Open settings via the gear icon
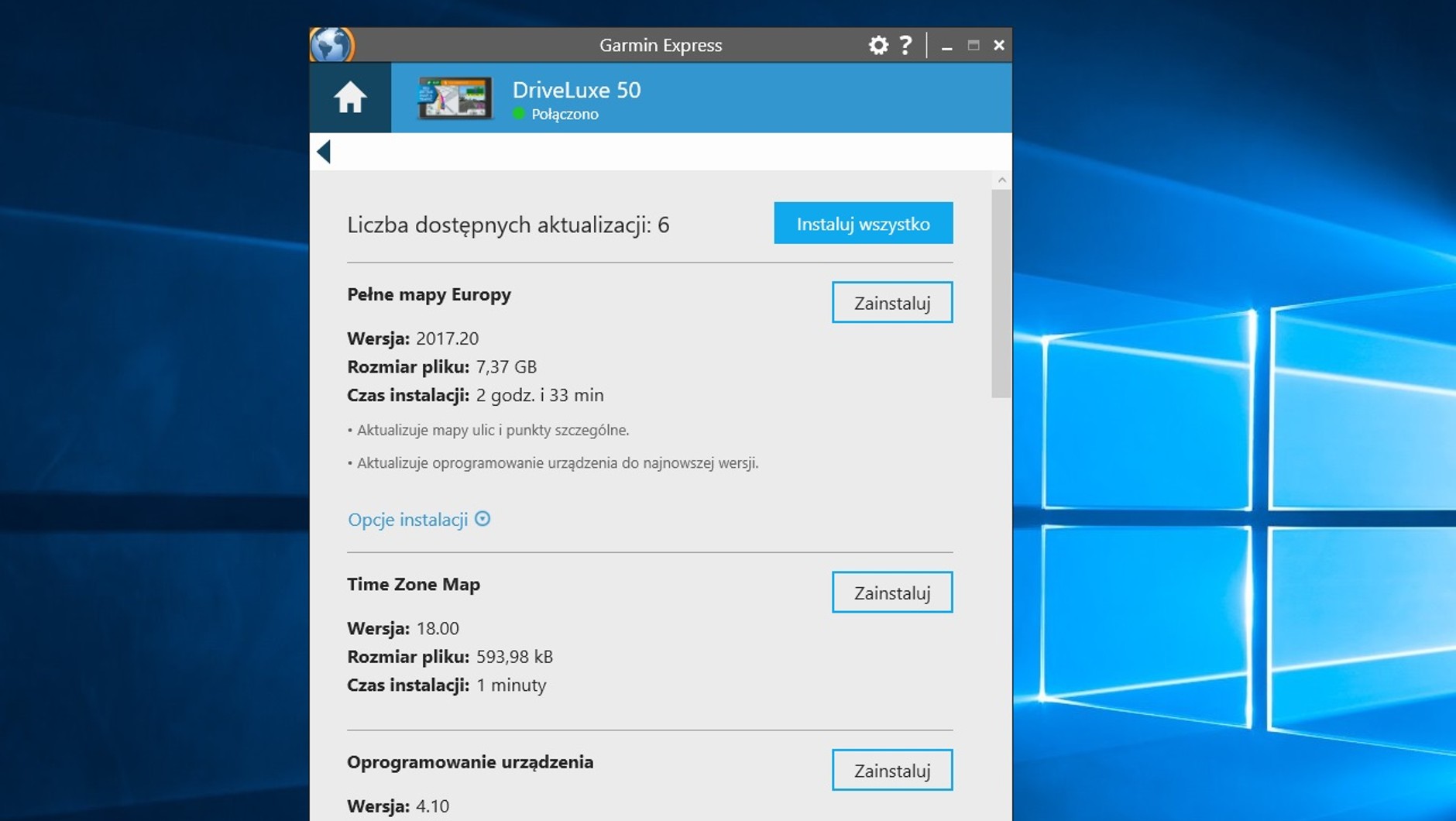The width and height of the screenshot is (1456, 821). click(x=877, y=45)
